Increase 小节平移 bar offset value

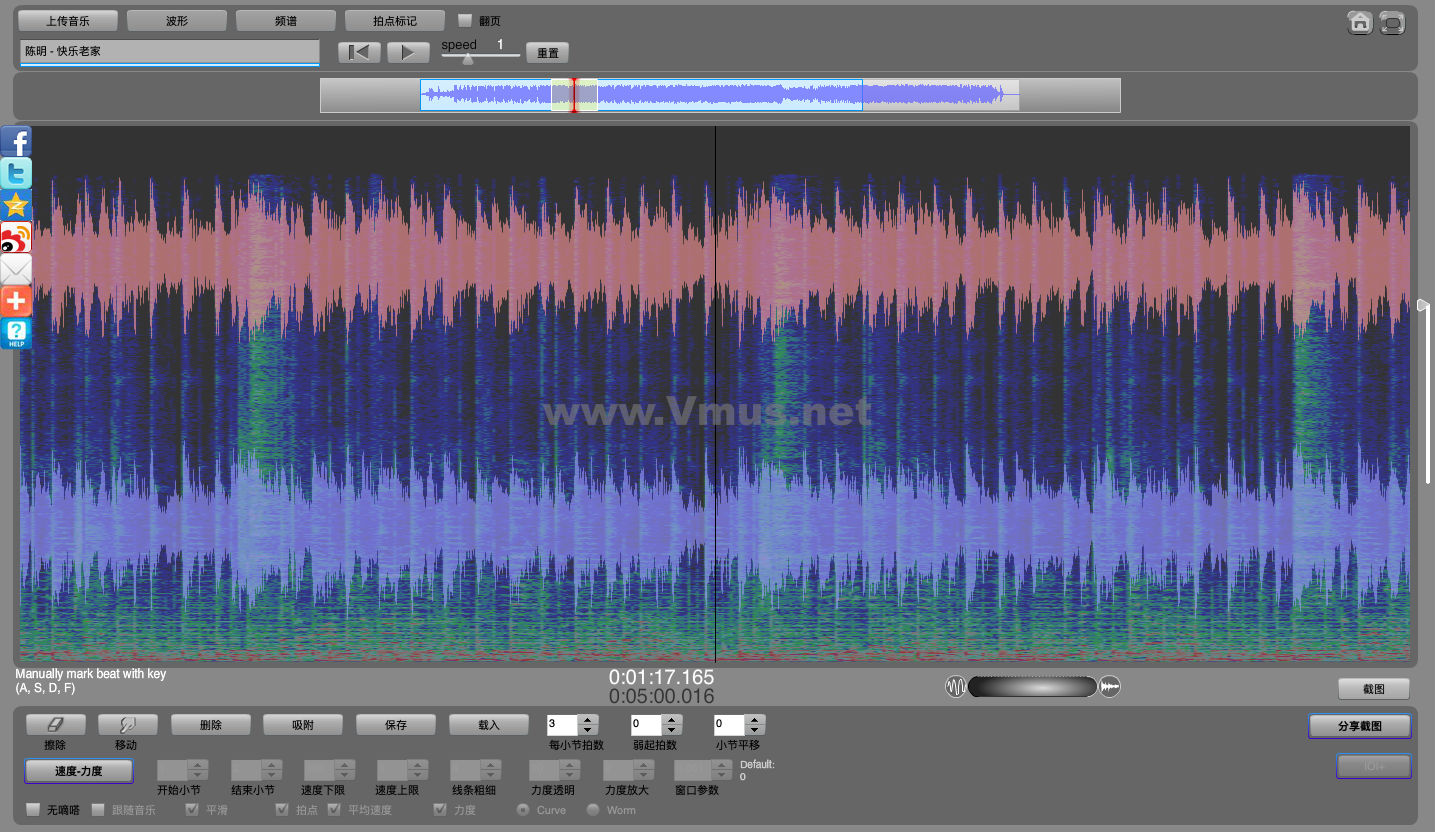click(x=756, y=720)
